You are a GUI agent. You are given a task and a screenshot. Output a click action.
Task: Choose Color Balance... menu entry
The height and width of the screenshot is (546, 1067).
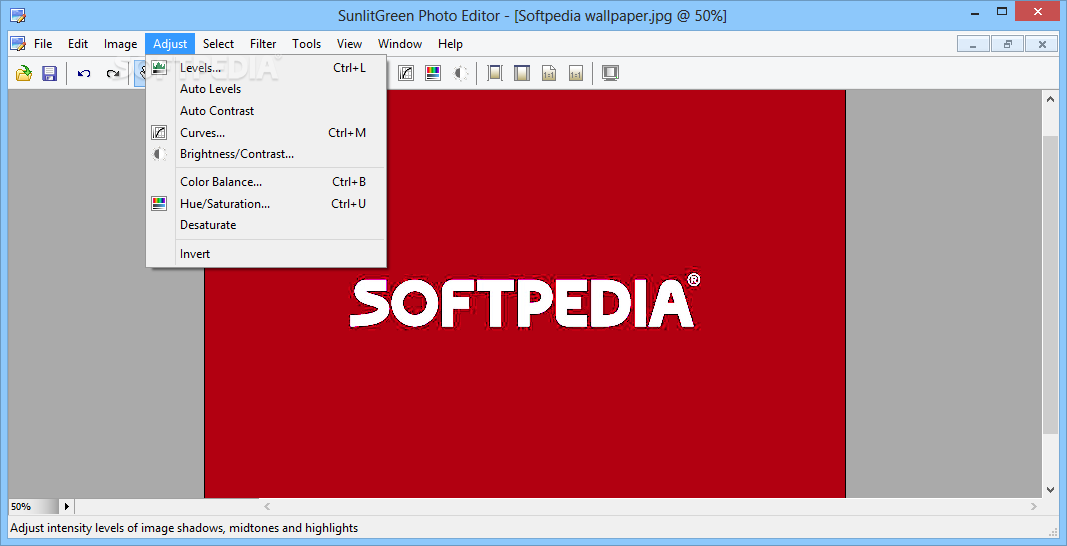pyautogui.click(x=266, y=182)
